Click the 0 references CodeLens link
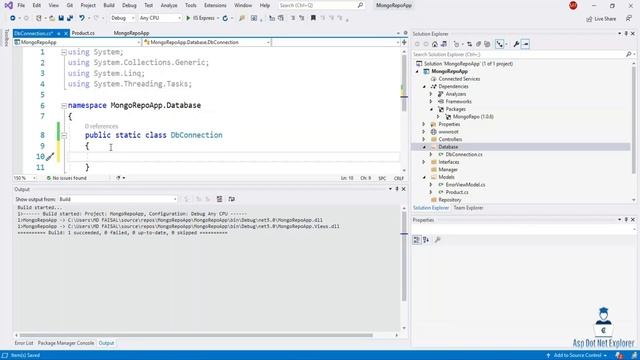The height and width of the screenshot is (360, 640). click(x=101, y=127)
